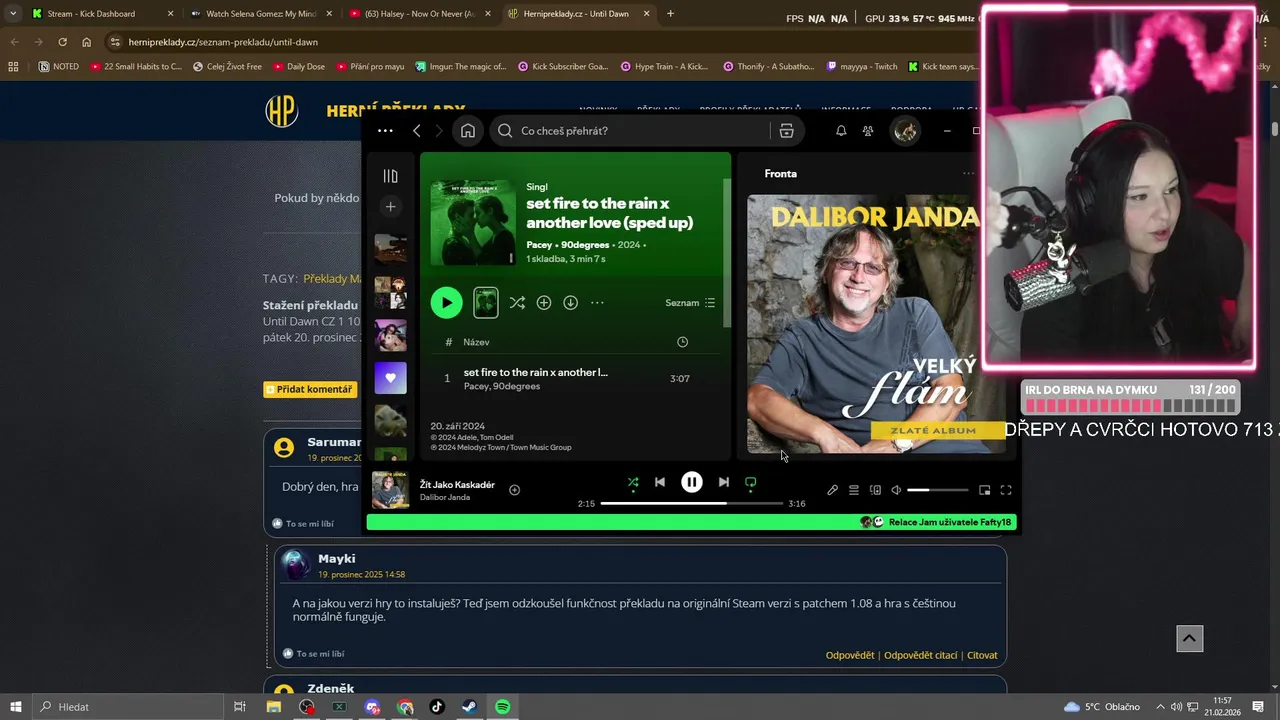
Task: Open Spotify notifications bell
Action: [841, 131]
